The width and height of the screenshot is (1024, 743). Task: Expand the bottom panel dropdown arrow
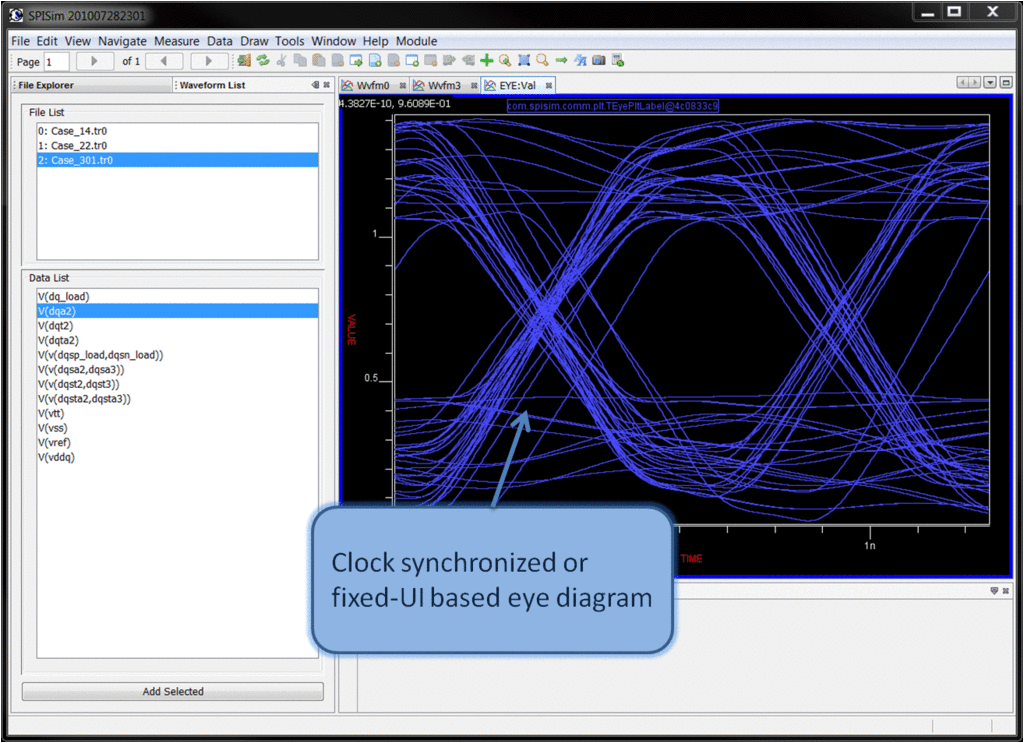[994, 591]
